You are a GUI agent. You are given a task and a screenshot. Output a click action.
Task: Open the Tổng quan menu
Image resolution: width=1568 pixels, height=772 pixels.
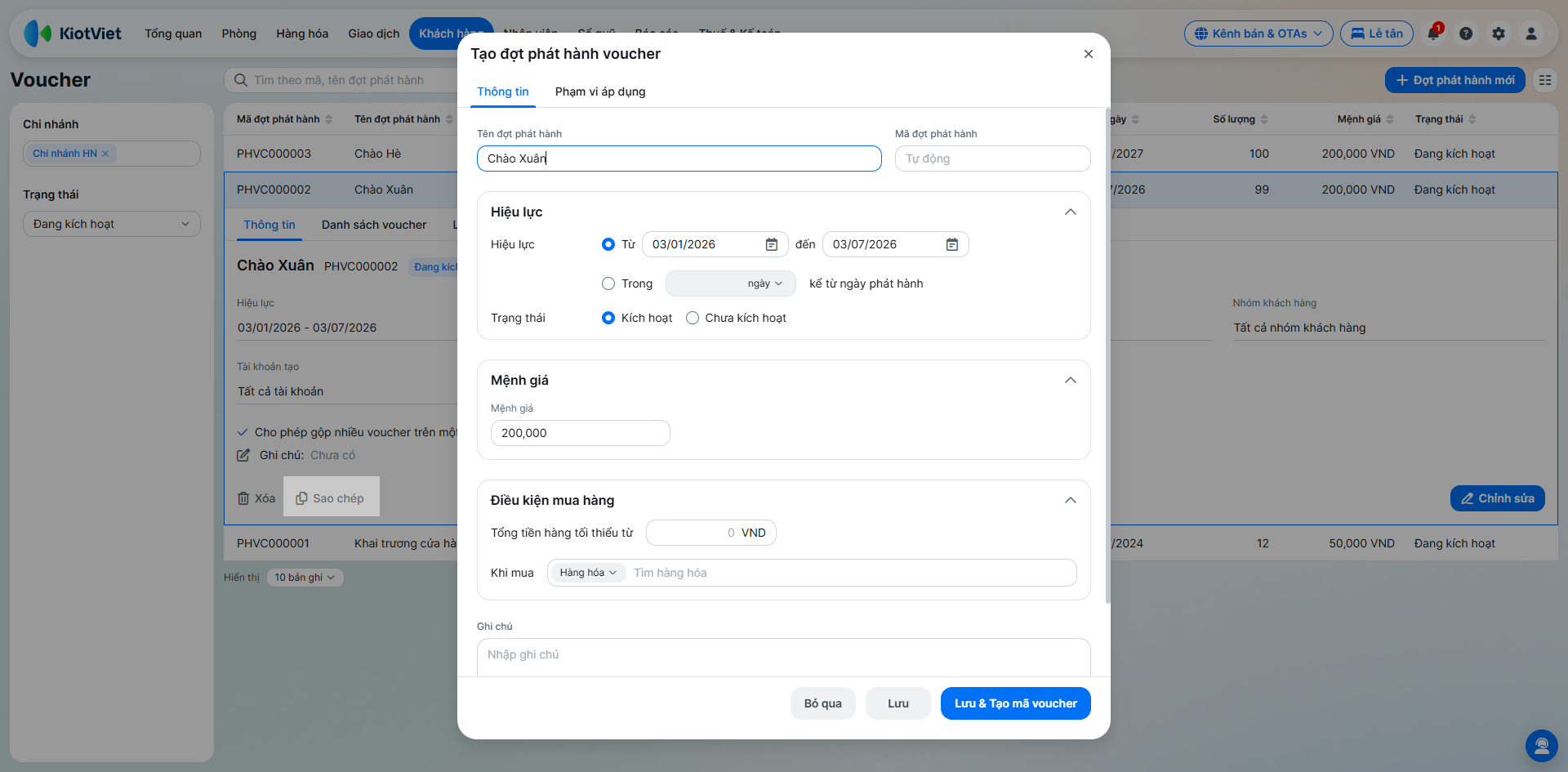click(x=173, y=33)
